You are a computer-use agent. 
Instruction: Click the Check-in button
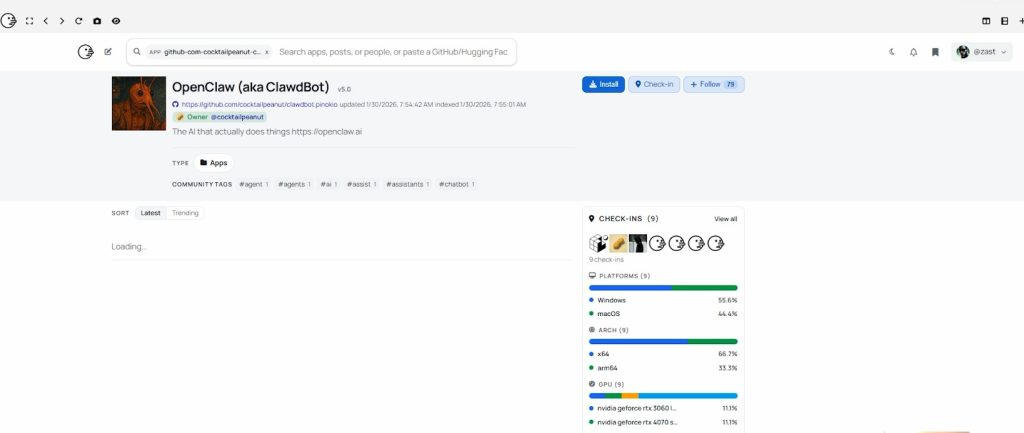(654, 84)
